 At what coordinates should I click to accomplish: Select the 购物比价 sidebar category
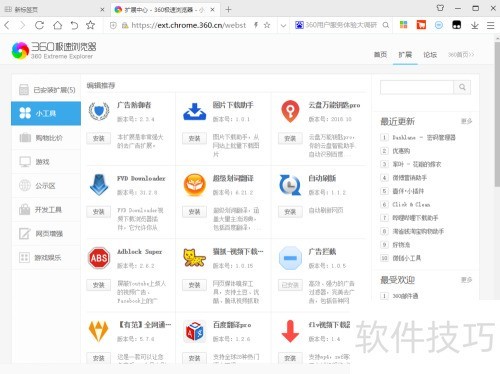[46, 138]
